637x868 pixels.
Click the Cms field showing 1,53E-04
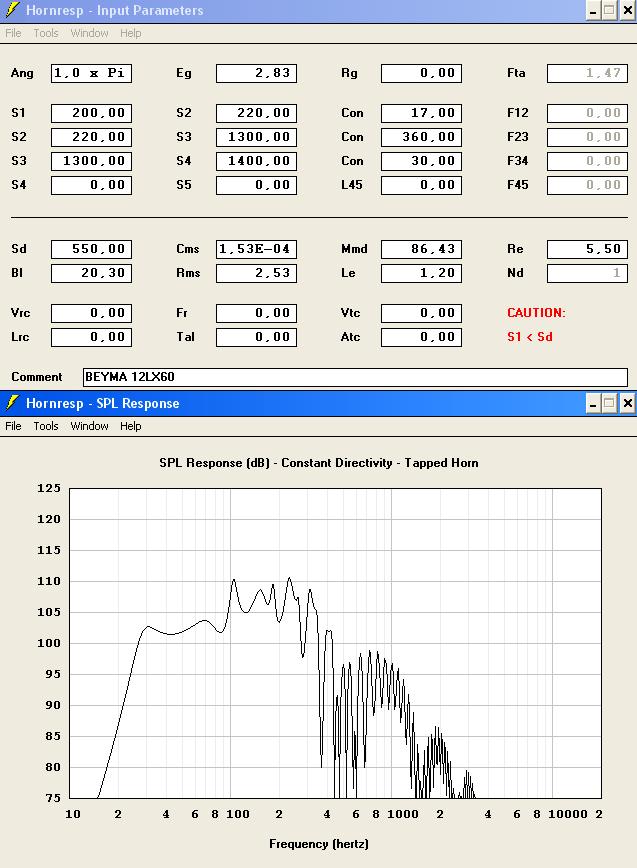256,249
